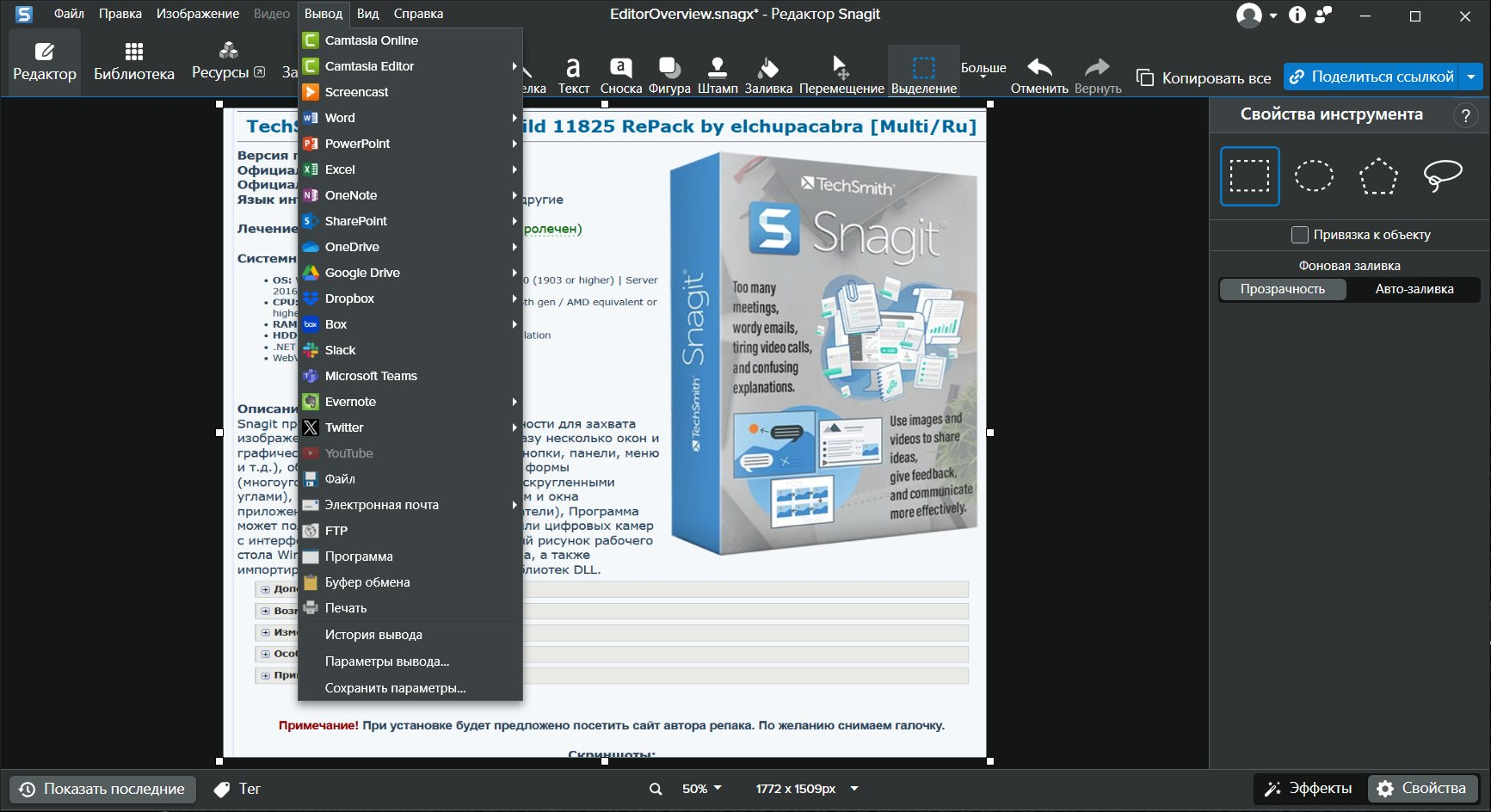Viewport: 1491px width, 812px height.
Task: Switch to the Библиотека library view
Action: (134, 62)
